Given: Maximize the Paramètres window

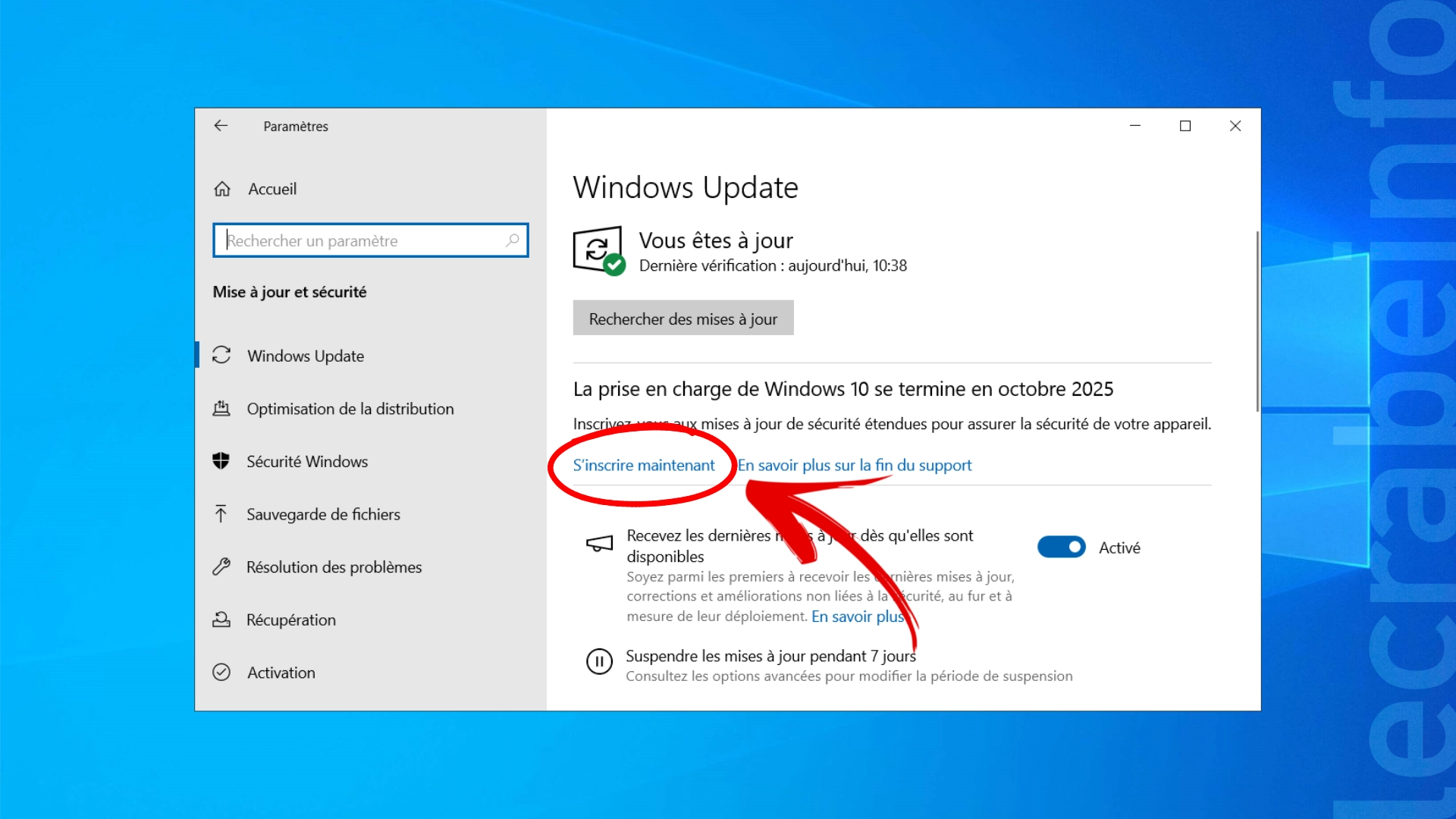Looking at the screenshot, I should [1185, 126].
